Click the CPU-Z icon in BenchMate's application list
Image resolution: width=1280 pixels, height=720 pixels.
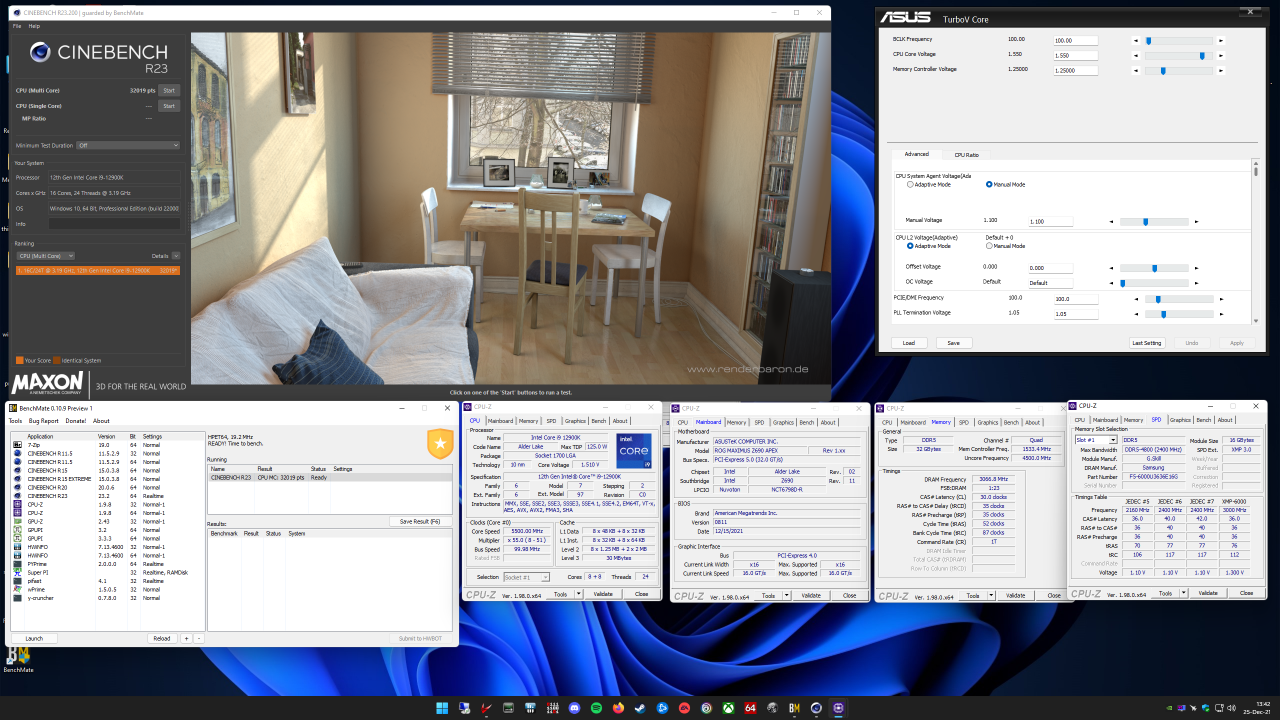tap(18, 504)
